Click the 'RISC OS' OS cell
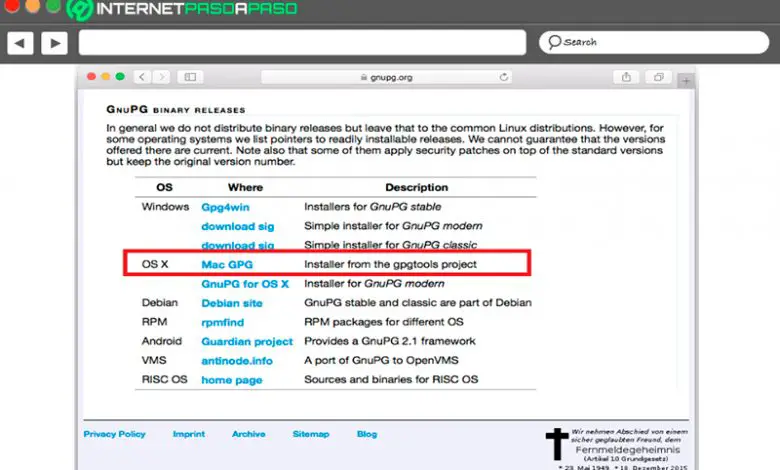This screenshot has width=780, height=470. pyautogui.click(x=164, y=379)
